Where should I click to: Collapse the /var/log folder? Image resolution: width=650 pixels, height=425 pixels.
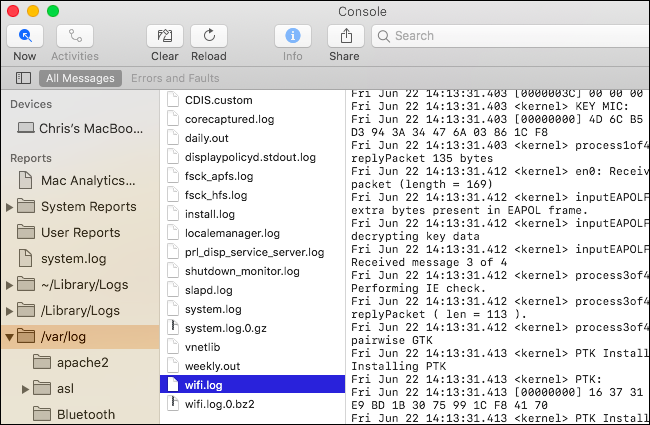(10, 337)
